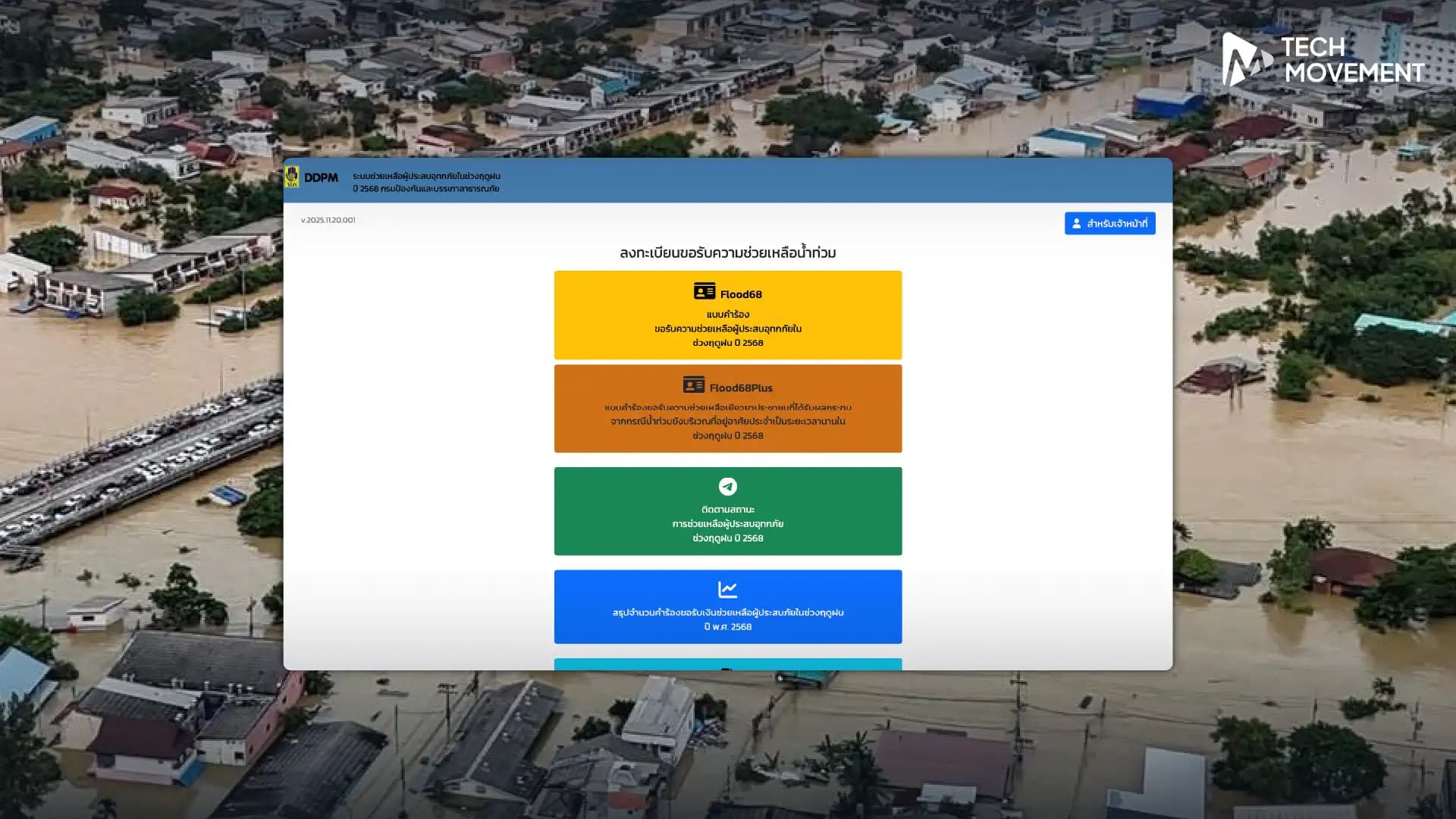The image size is (1456, 819).
Task: Open the blue request summary card
Action: tap(727, 618)
